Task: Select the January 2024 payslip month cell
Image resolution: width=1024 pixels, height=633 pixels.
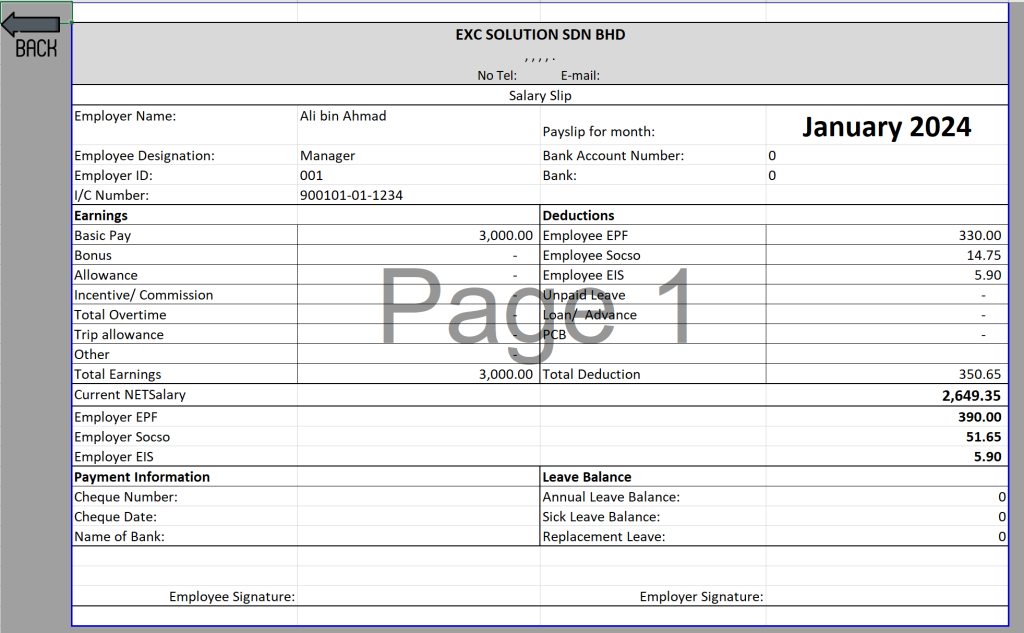Action: pos(886,127)
